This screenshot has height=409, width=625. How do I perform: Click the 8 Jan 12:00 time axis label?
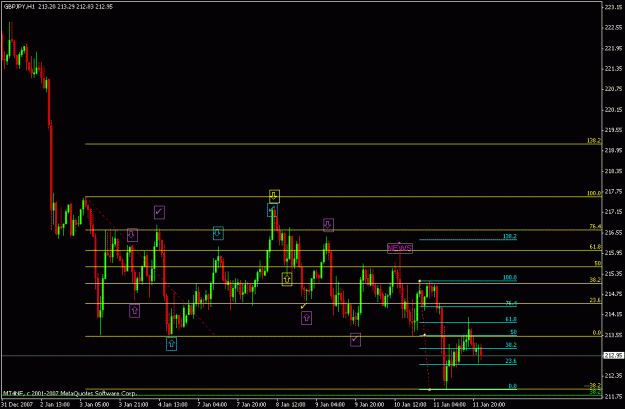tap(291, 404)
